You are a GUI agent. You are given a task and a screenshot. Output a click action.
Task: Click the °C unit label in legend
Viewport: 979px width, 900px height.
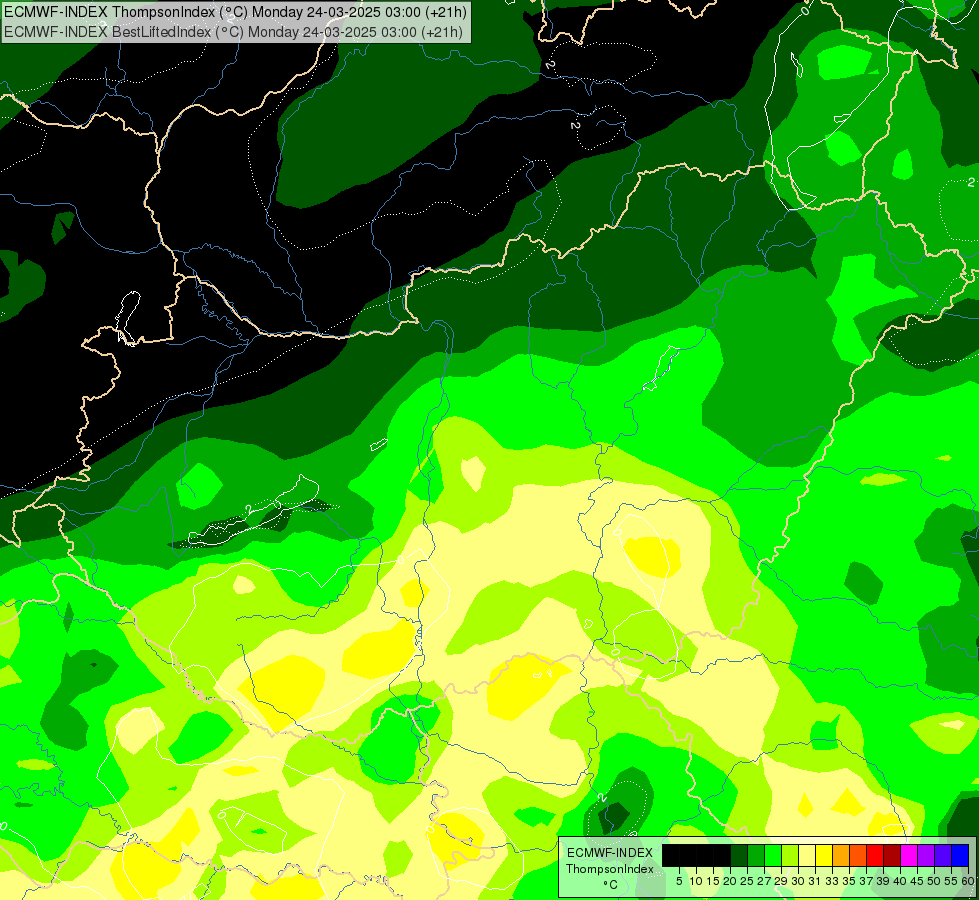pyautogui.click(x=611, y=885)
